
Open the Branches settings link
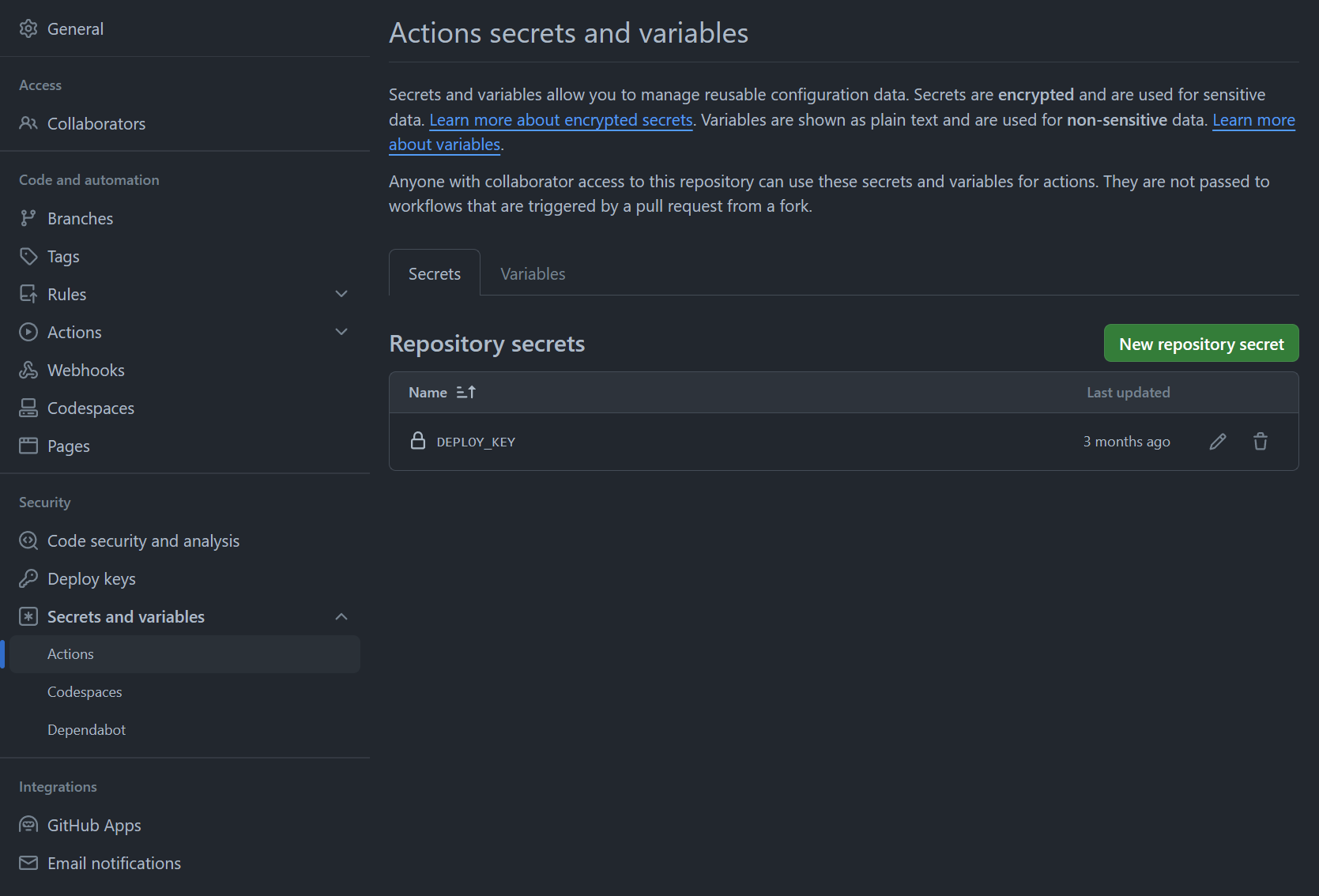coord(80,219)
